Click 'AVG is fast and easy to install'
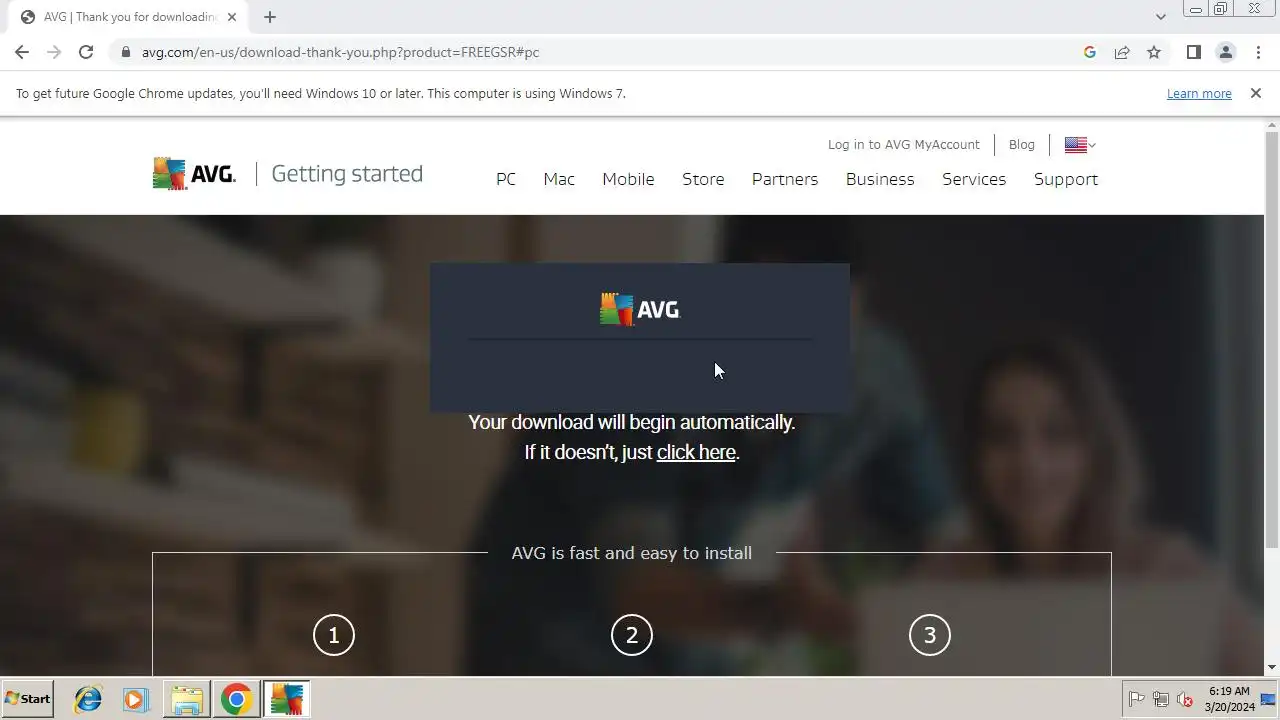 (x=631, y=553)
